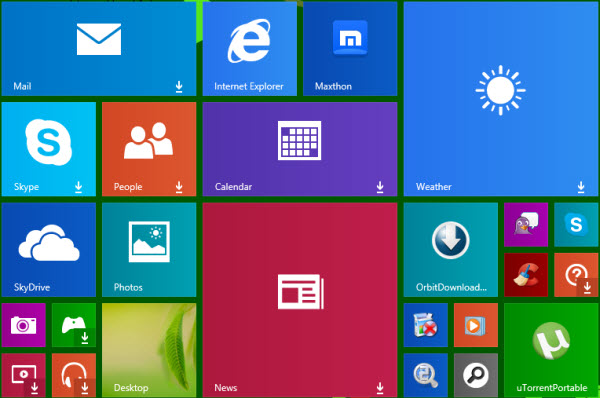The image size is (600, 398).
Task: Launch uTorrentPortable tile
Action: [551, 350]
